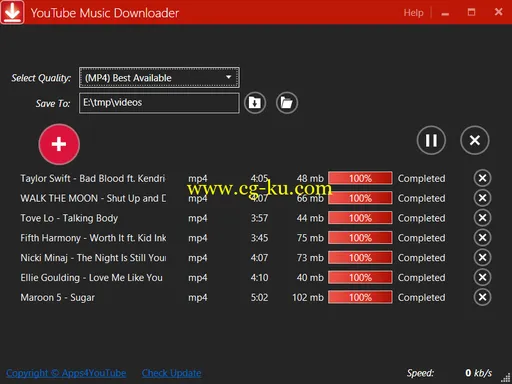Click the Tove Lo progress bar
Screen dimensions: 512x384
point(360,218)
